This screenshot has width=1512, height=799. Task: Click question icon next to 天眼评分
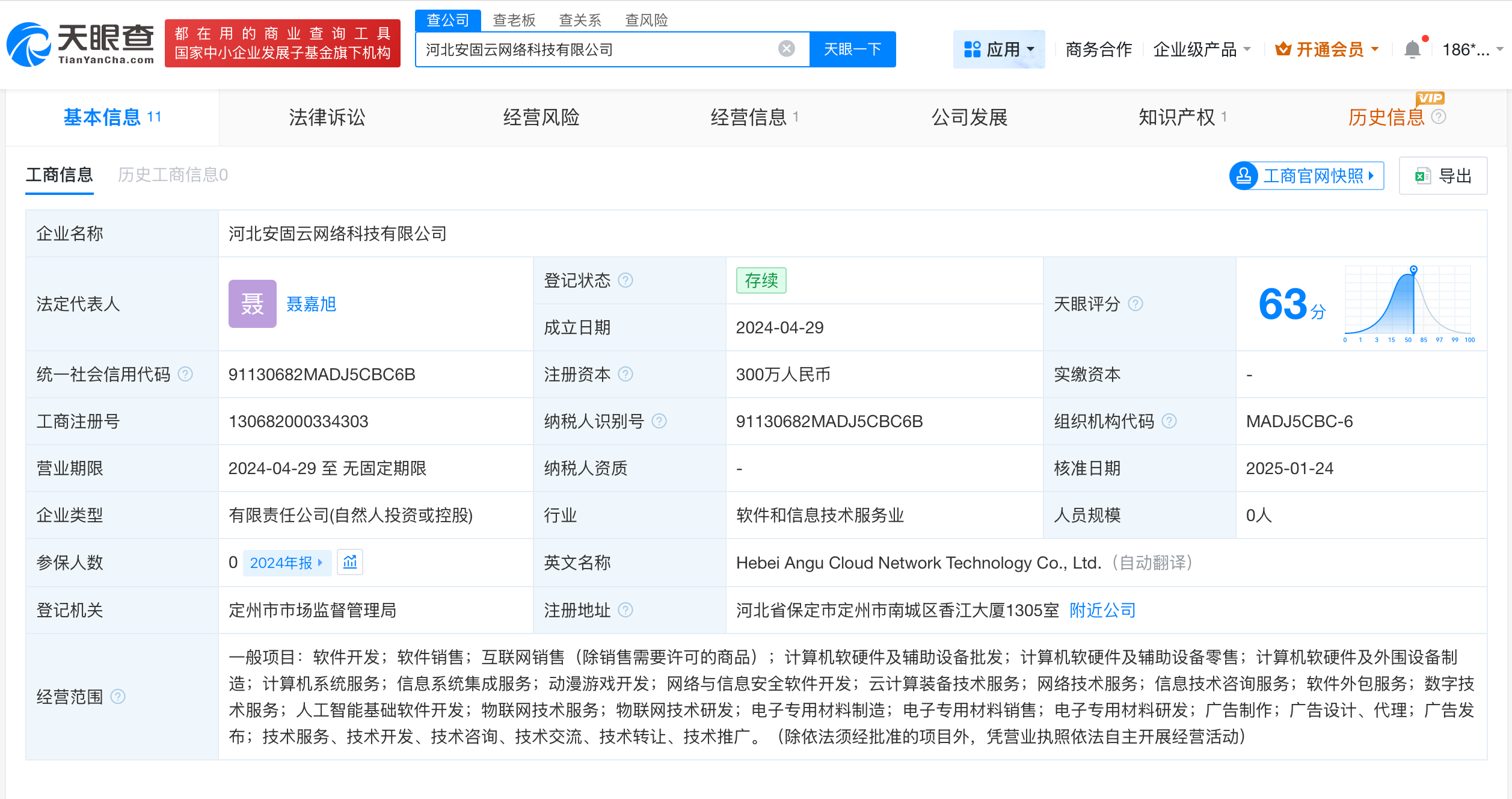pyautogui.click(x=1136, y=304)
